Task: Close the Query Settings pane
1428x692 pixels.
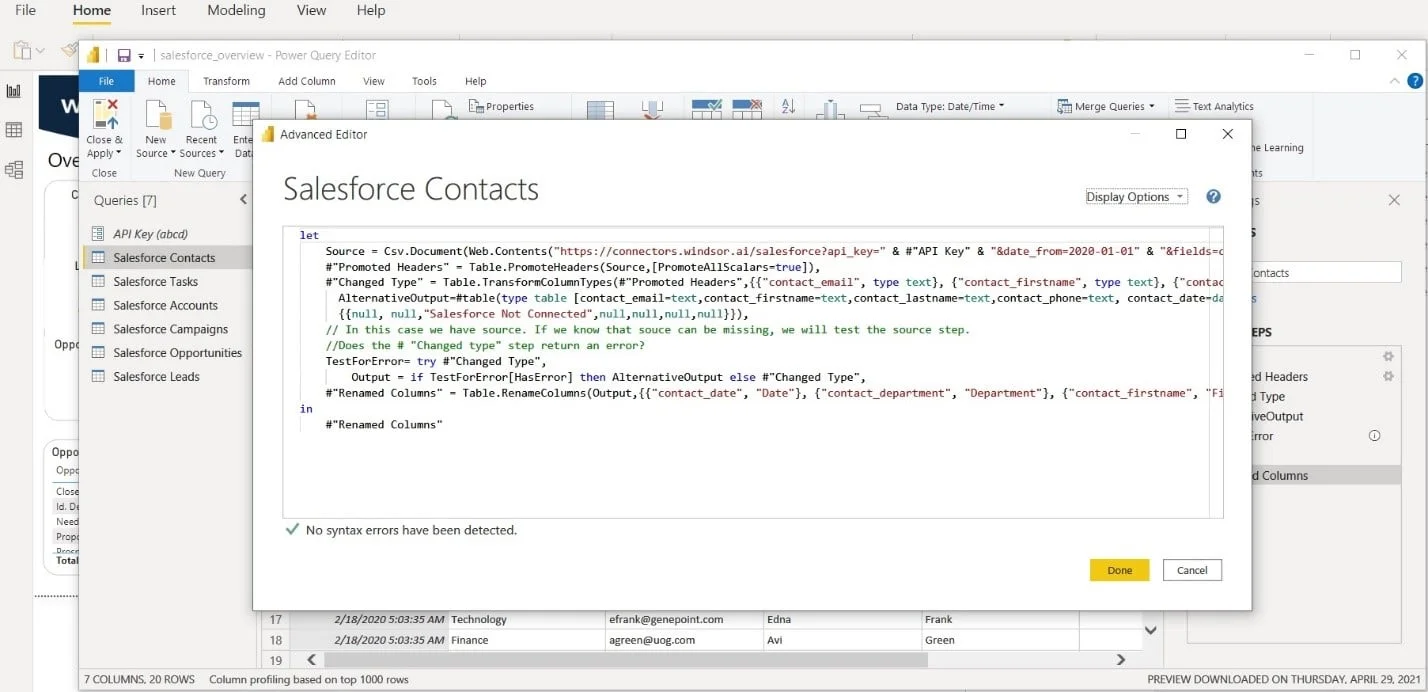Action: click(x=1394, y=200)
